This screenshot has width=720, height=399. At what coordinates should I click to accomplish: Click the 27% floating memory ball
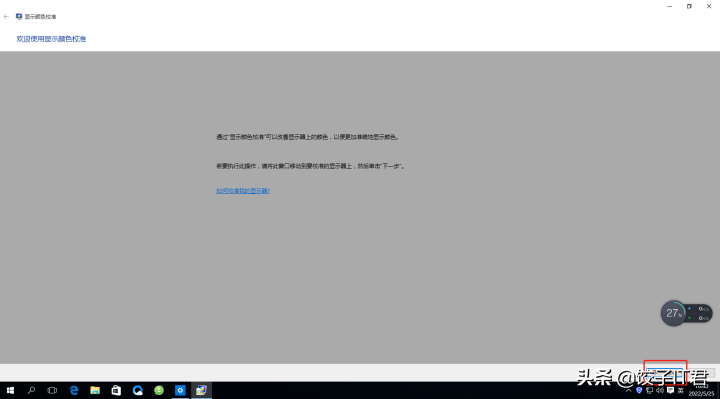[673, 314]
